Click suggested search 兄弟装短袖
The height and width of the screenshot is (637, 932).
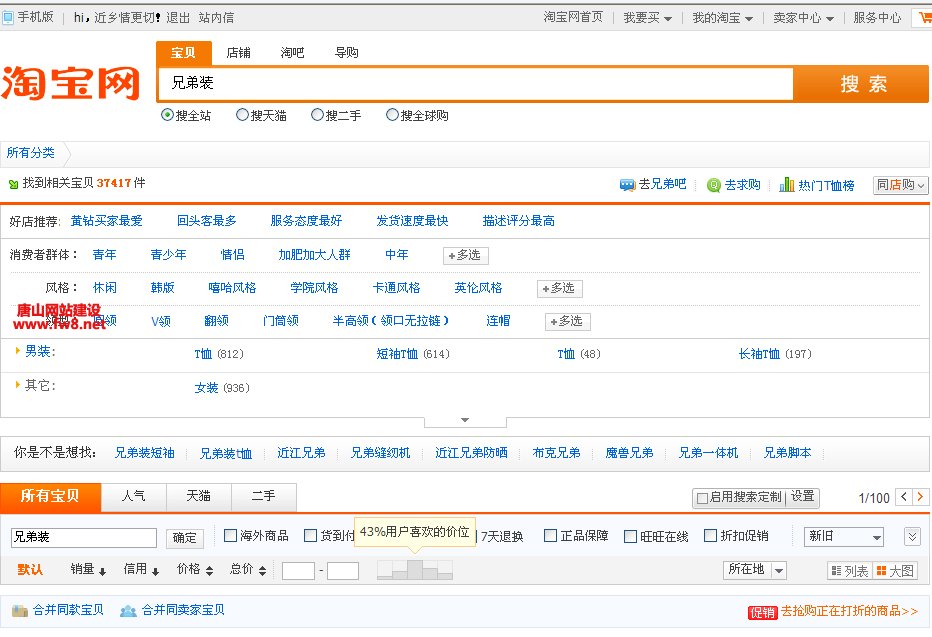144,453
